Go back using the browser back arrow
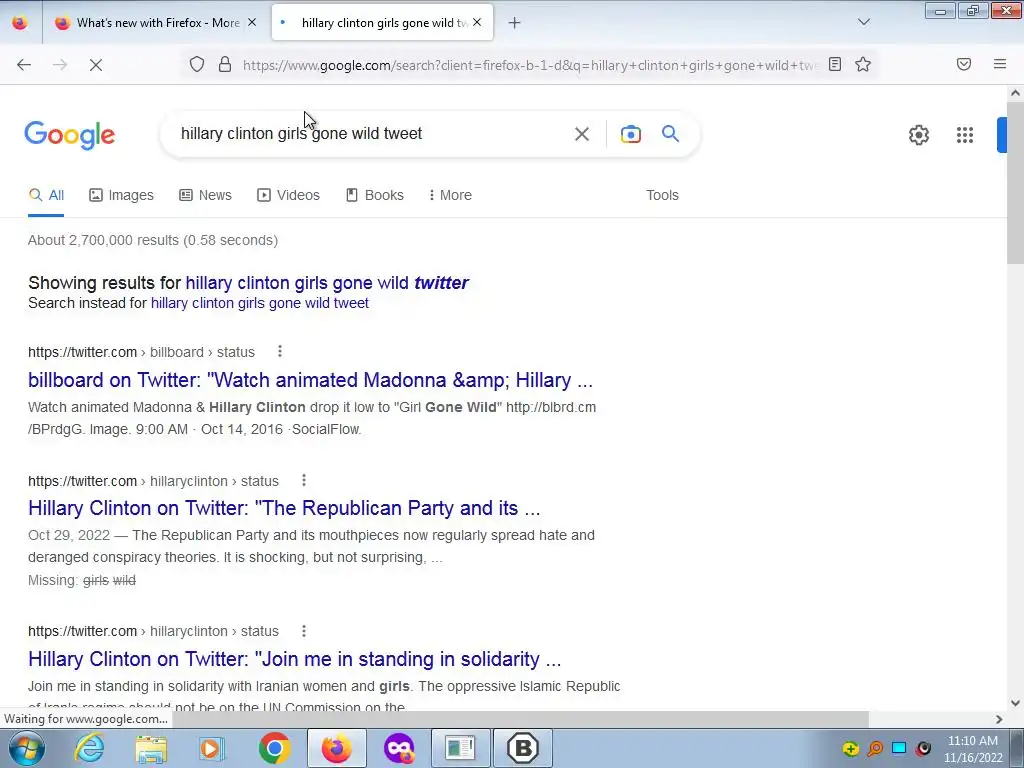This screenshot has height=768, width=1024. click(x=24, y=64)
